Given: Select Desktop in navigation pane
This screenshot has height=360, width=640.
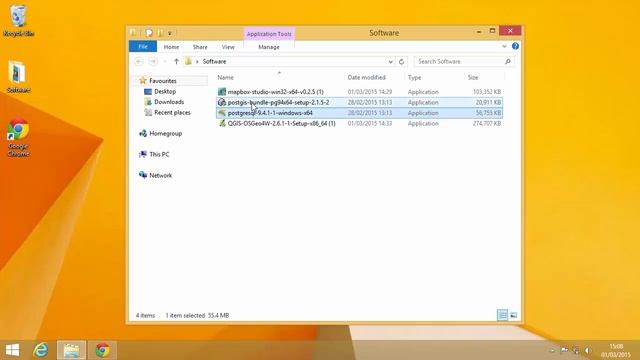Looking at the screenshot, I should 165,91.
